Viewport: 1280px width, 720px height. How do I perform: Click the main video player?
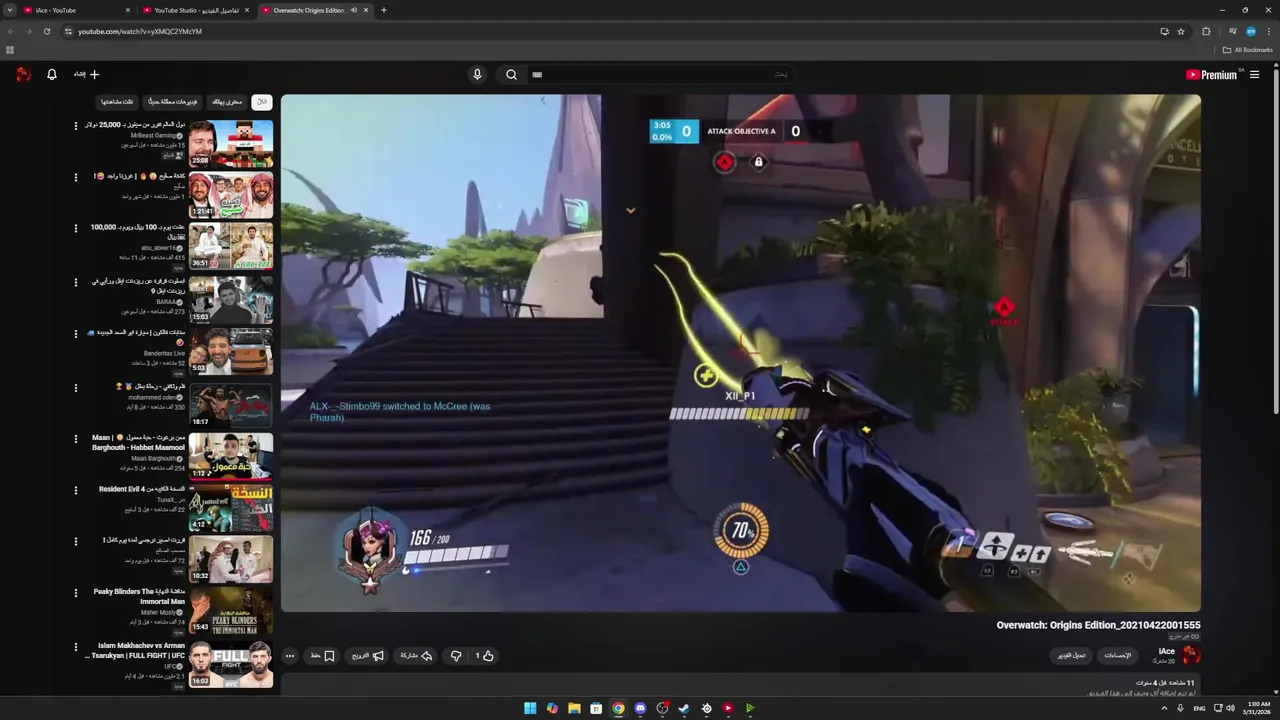click(741, 353)
